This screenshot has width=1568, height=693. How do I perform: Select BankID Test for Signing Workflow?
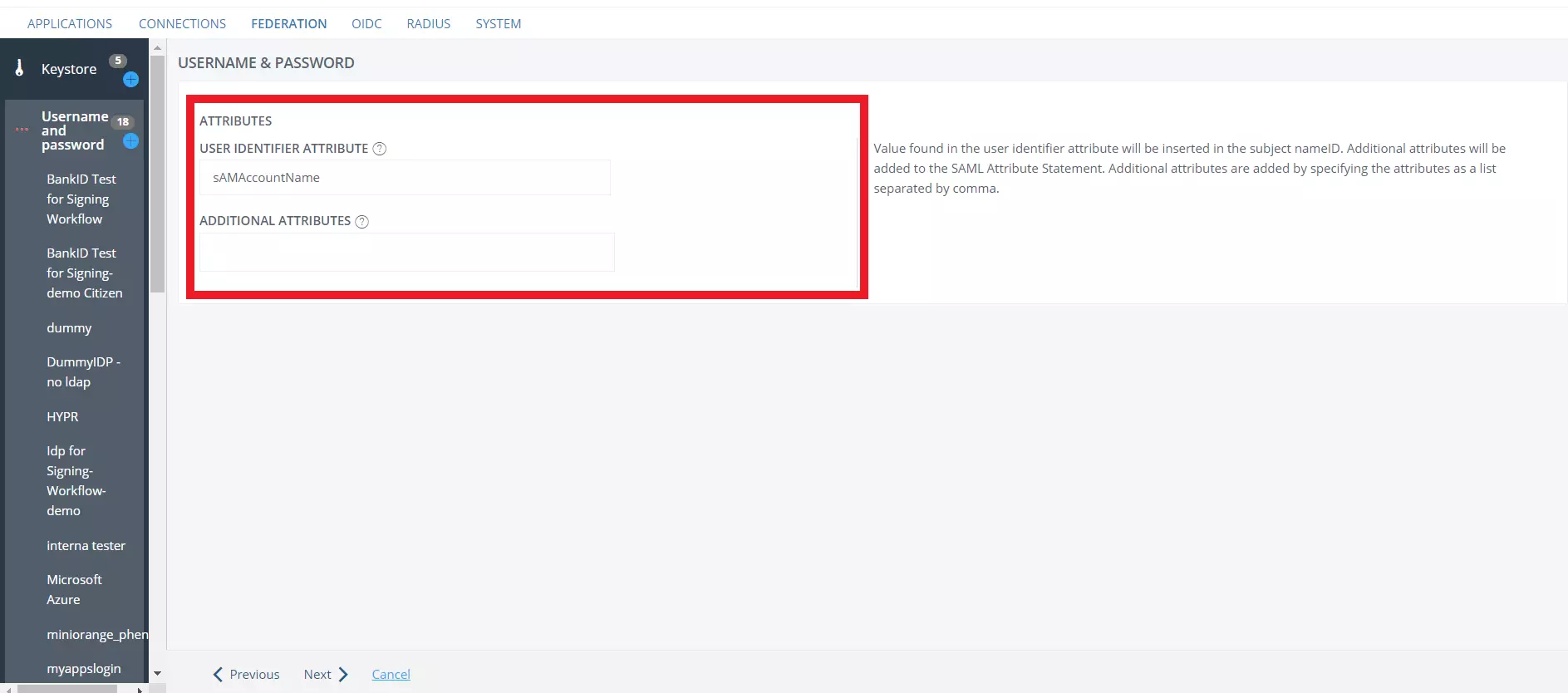(x=81, y=199)
